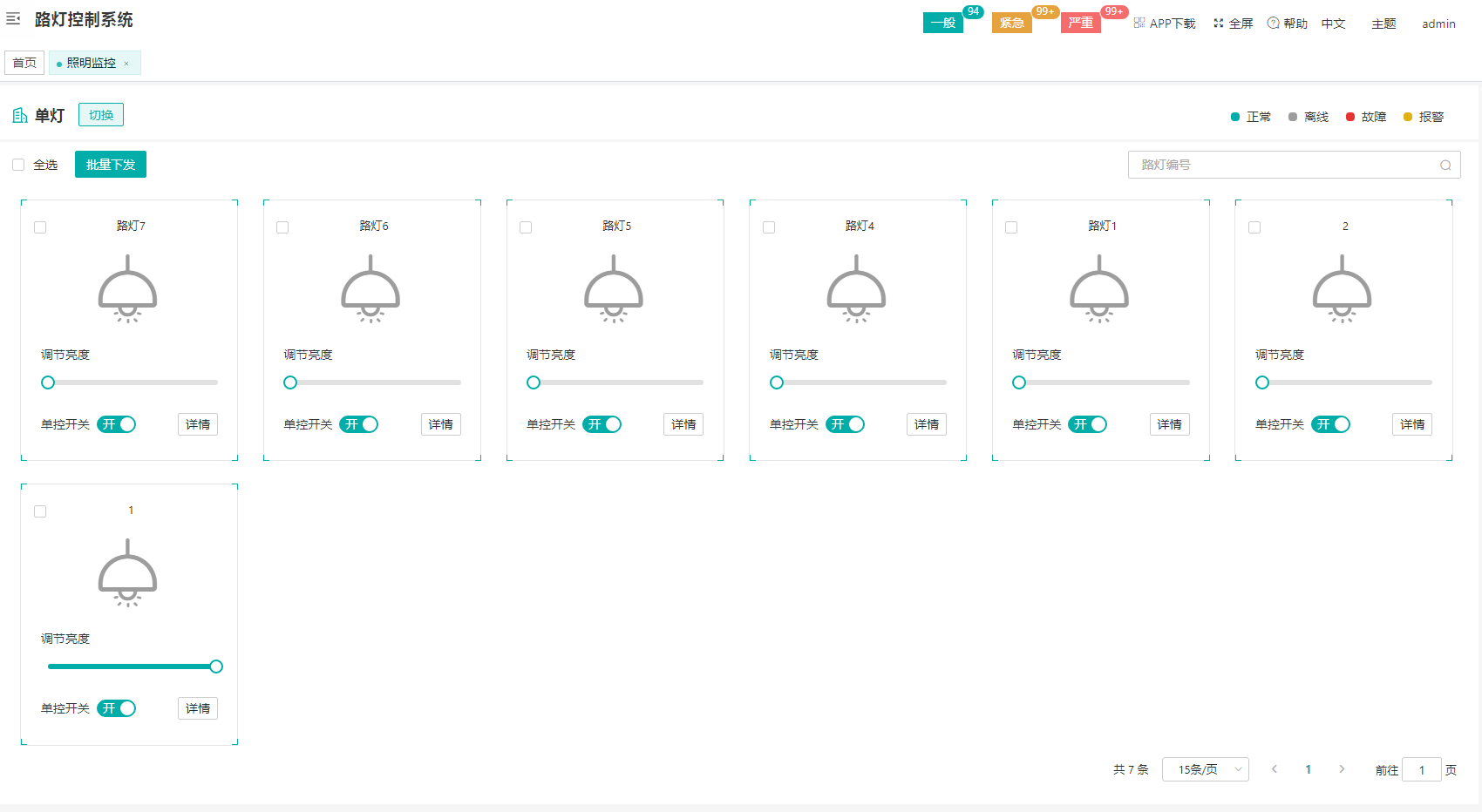
Task: Click the lamp icon of card 2
Action: 1343,288
